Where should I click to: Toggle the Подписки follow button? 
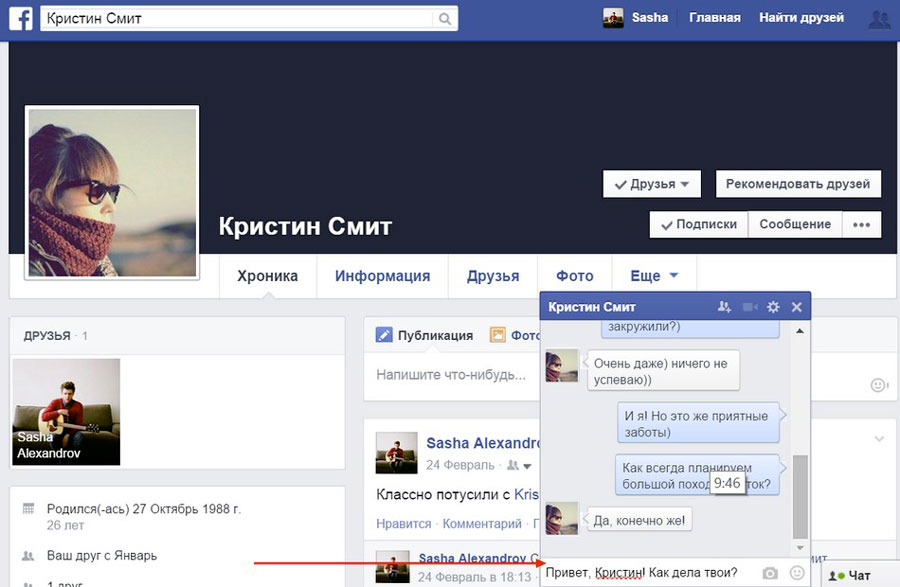pyautogui.click(x=699, y=224)
